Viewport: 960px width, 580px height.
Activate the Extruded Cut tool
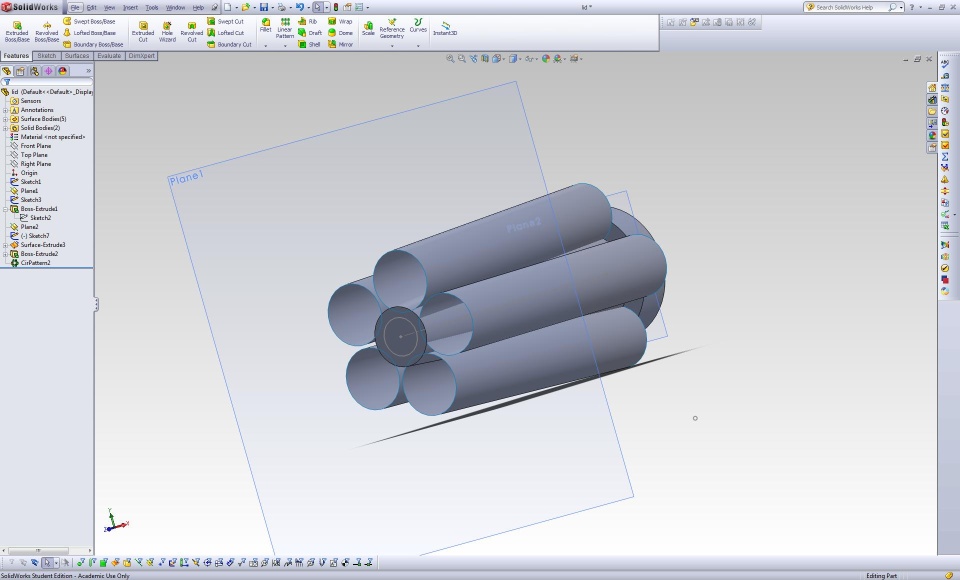tap(143, 31)
